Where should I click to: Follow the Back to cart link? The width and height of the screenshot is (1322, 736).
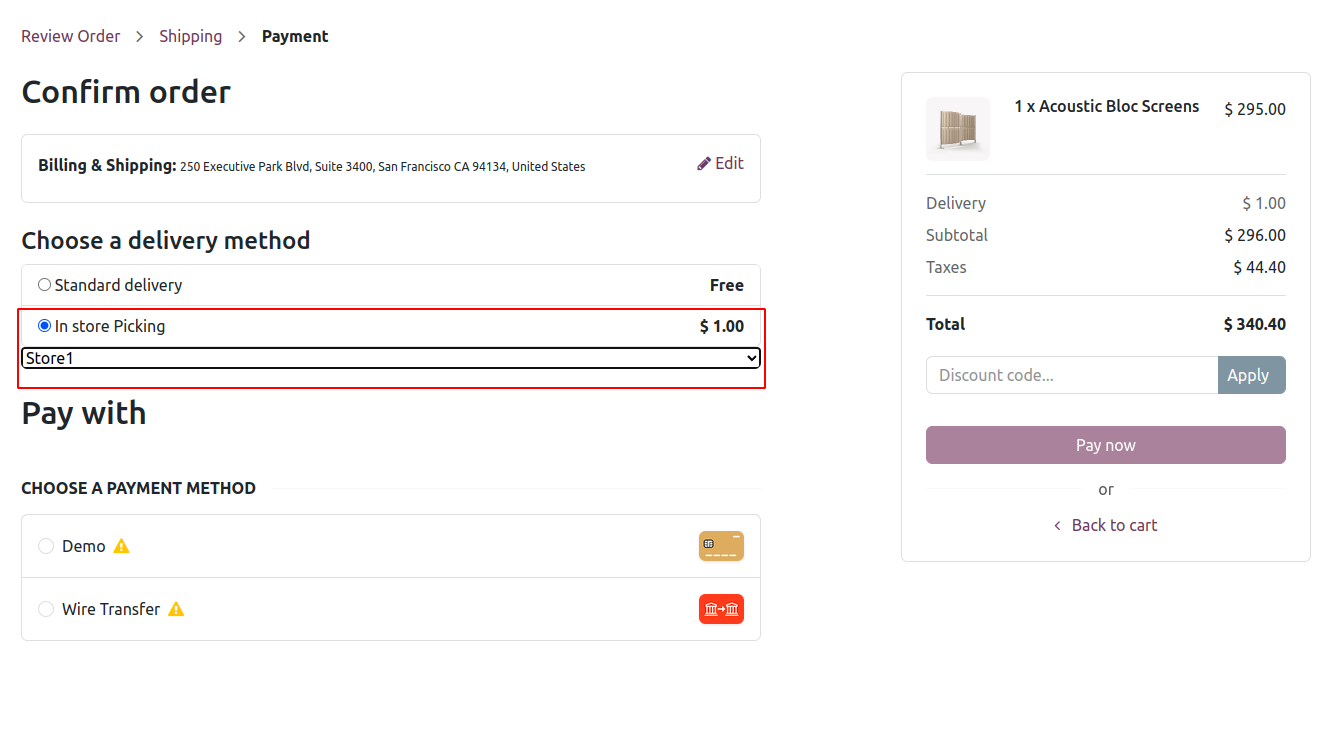point(1114,525)
